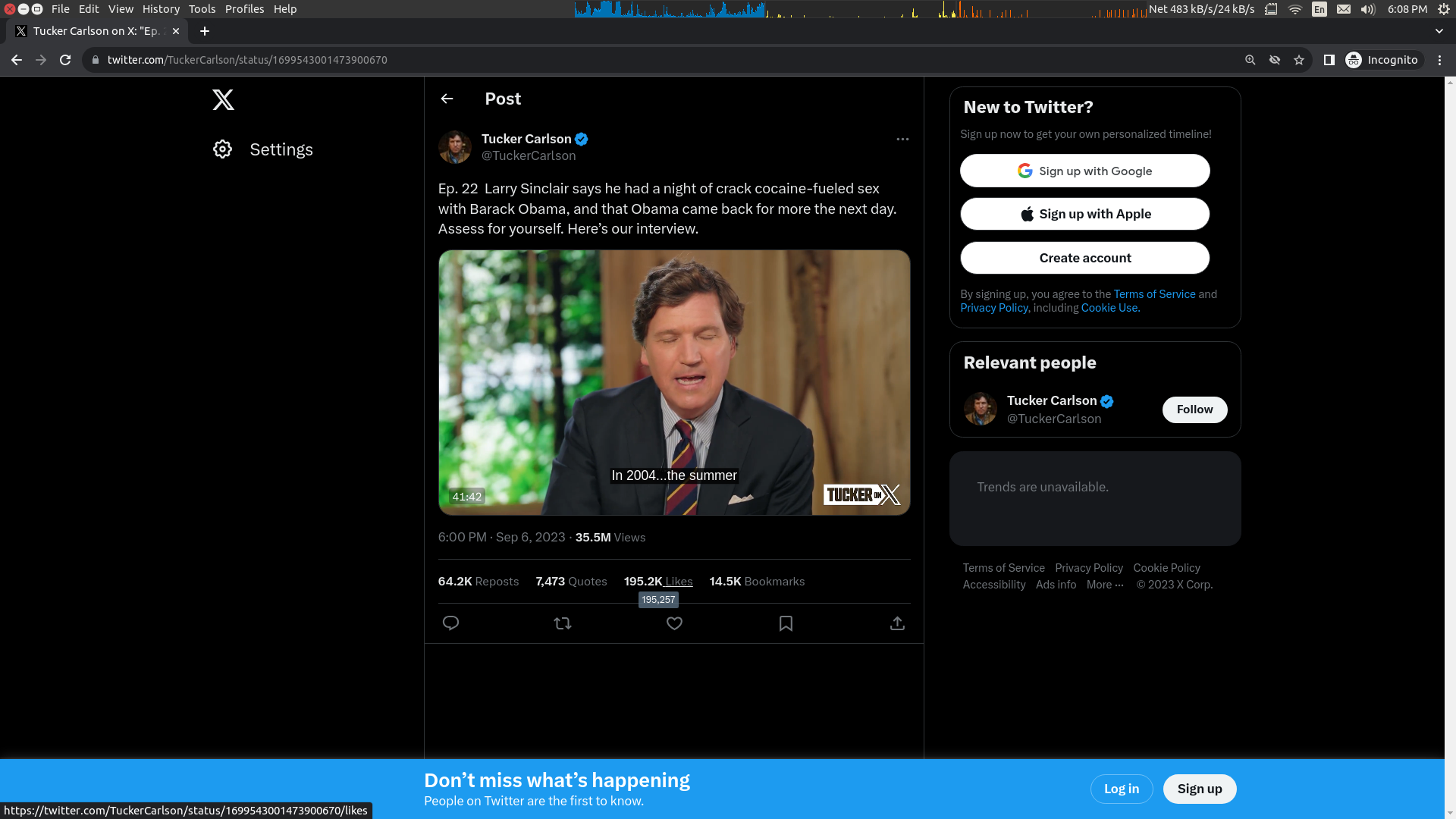The image size is (1456, 819).
Task: Share the post with the share icon
Action: tap(897, 623)
